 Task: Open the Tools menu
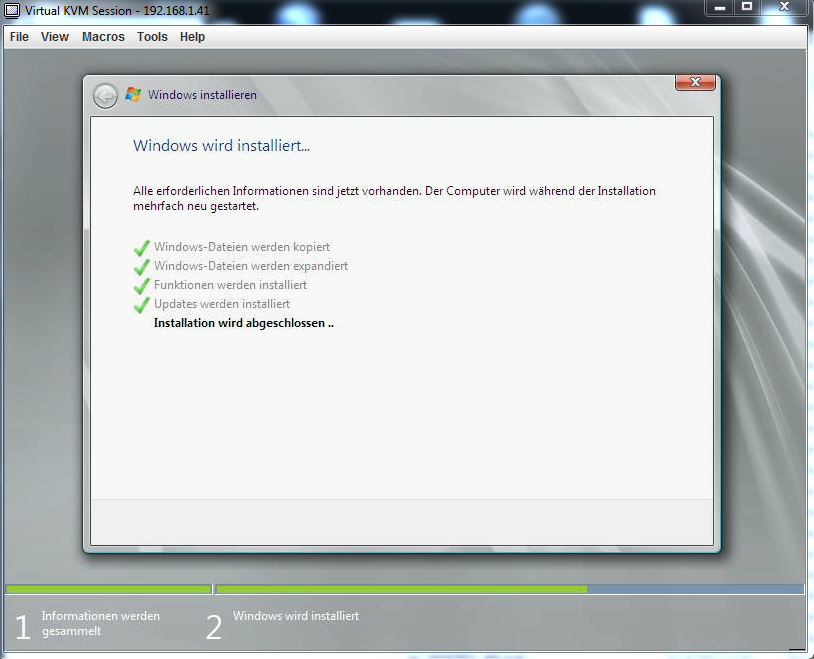click(x=152, y=37)
